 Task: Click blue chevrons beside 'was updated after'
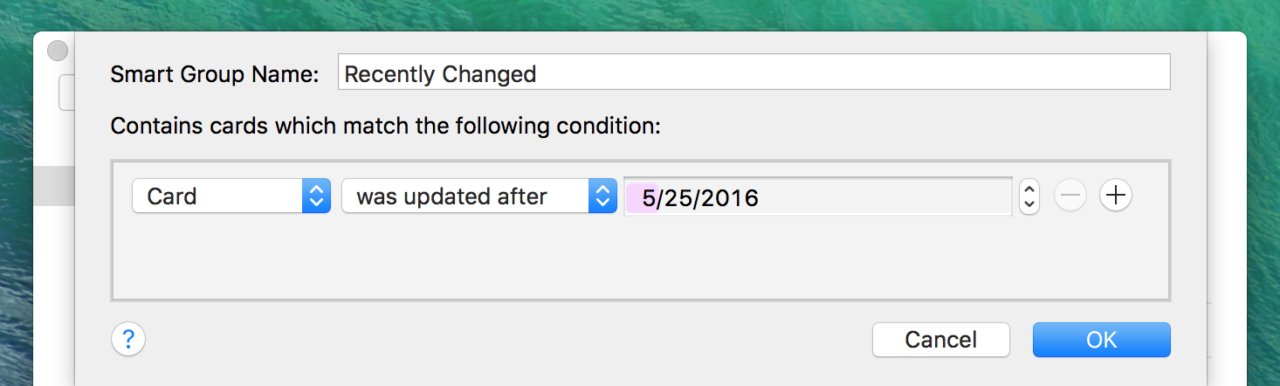click(x=602, y=196)
